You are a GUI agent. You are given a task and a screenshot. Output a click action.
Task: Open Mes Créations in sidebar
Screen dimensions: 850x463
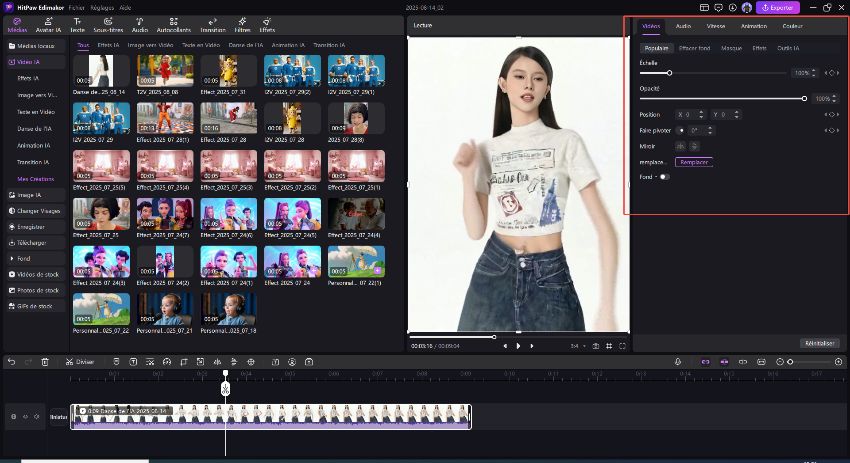[x=36, y=179]
